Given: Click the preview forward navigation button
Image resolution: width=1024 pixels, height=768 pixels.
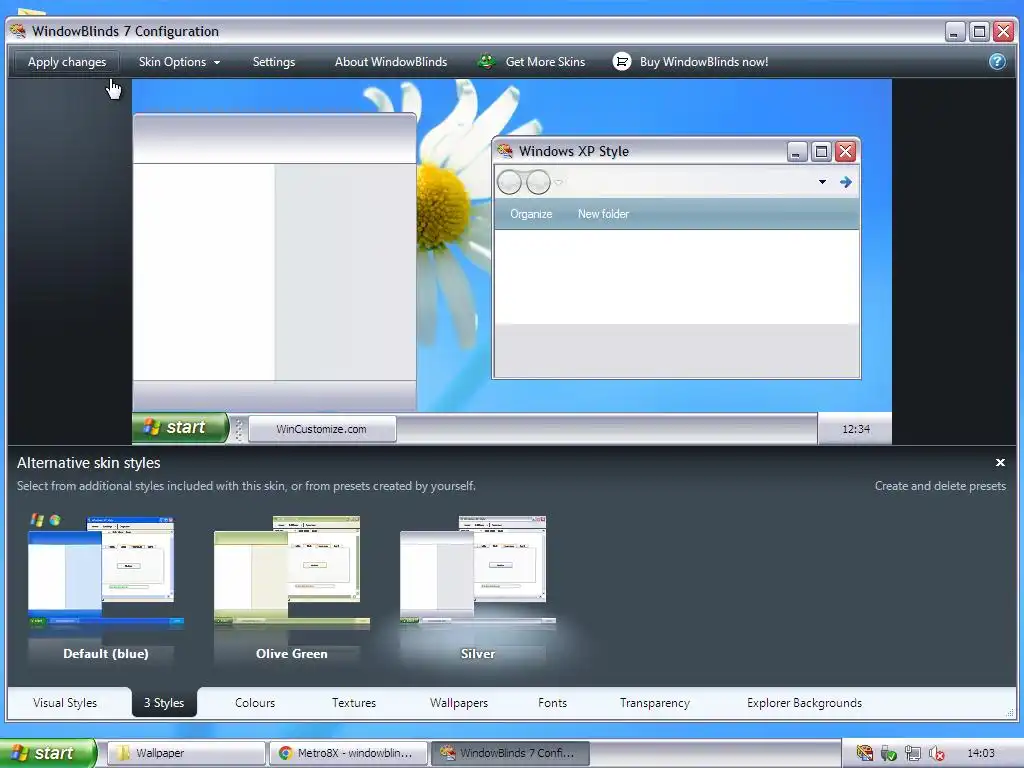Looking at the screenshot, I should tap(538, 182).
